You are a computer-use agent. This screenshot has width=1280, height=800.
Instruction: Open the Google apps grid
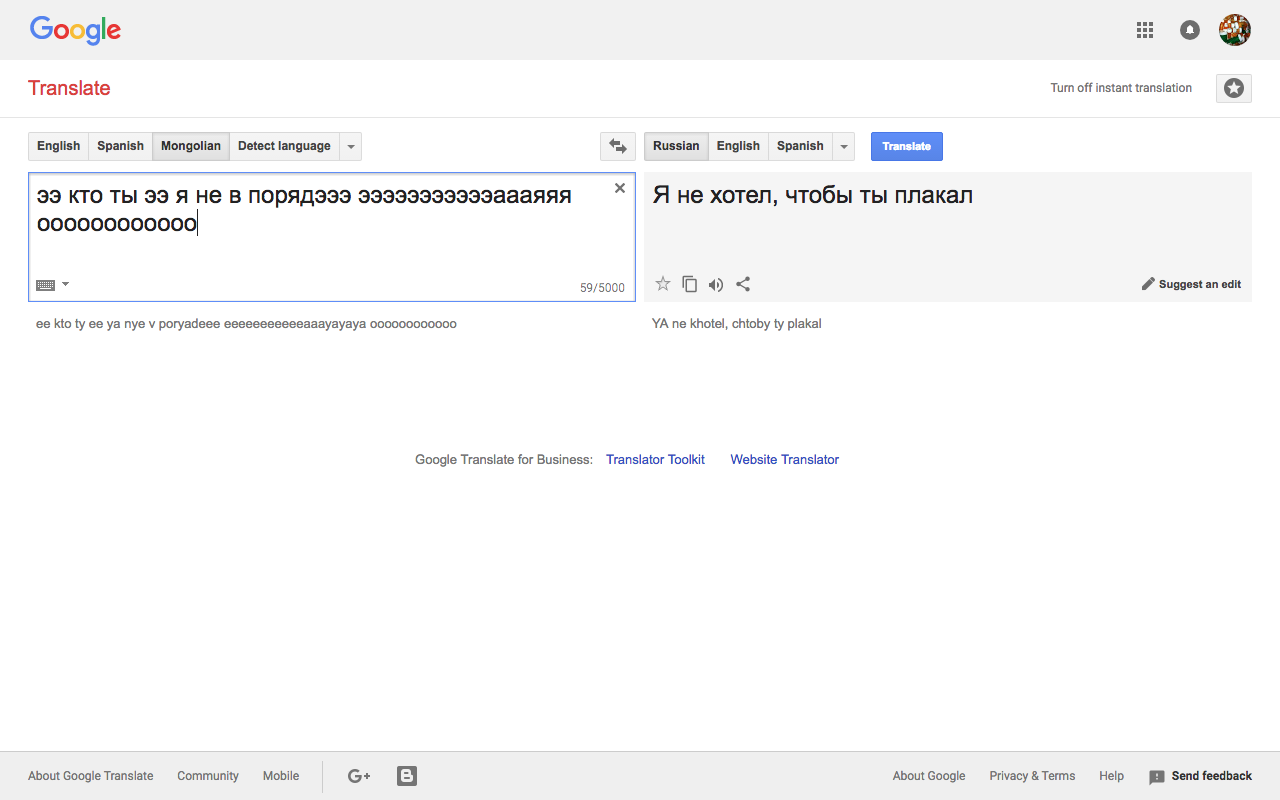[x=1145, y=30]
